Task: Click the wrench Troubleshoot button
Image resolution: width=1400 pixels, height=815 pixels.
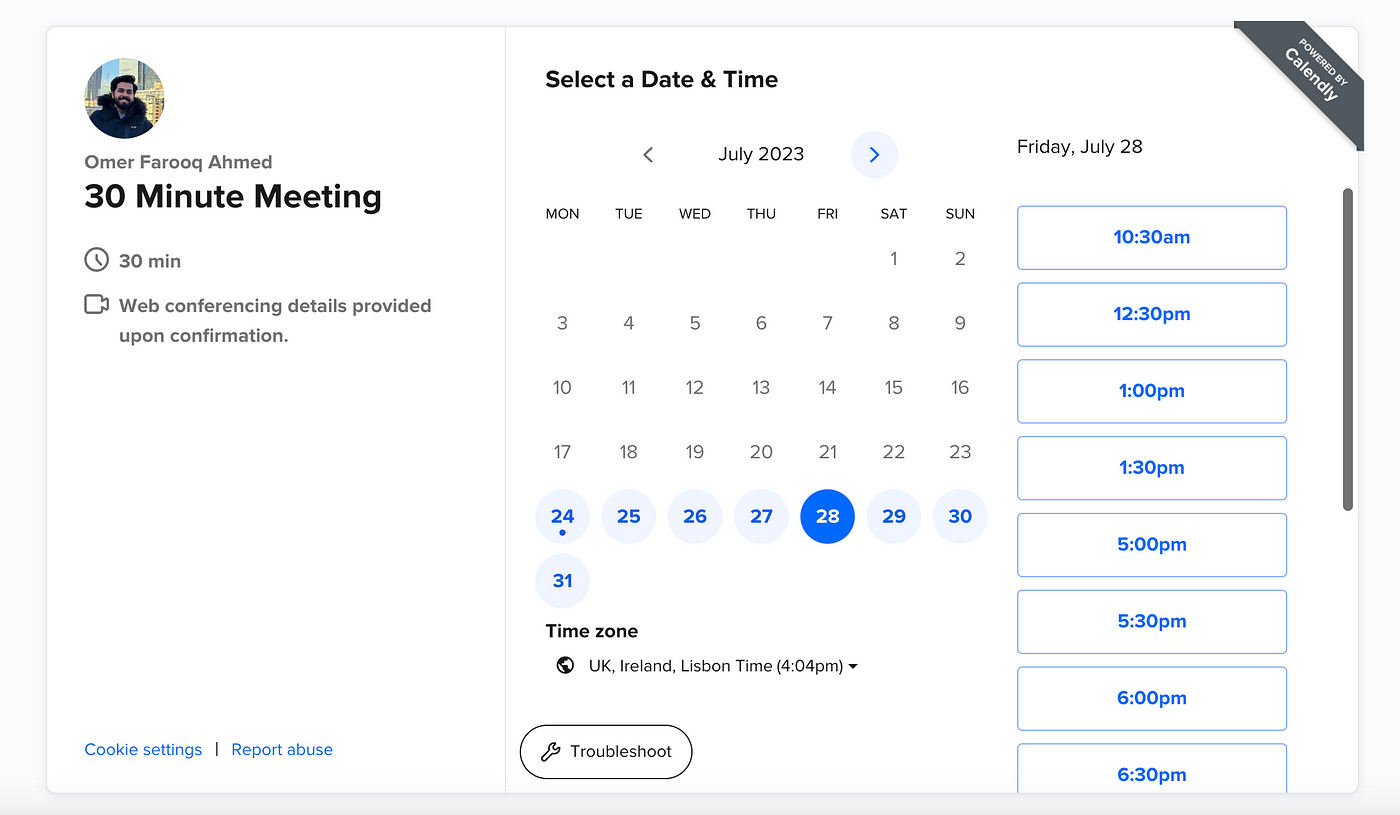Action: pos(606,752)
